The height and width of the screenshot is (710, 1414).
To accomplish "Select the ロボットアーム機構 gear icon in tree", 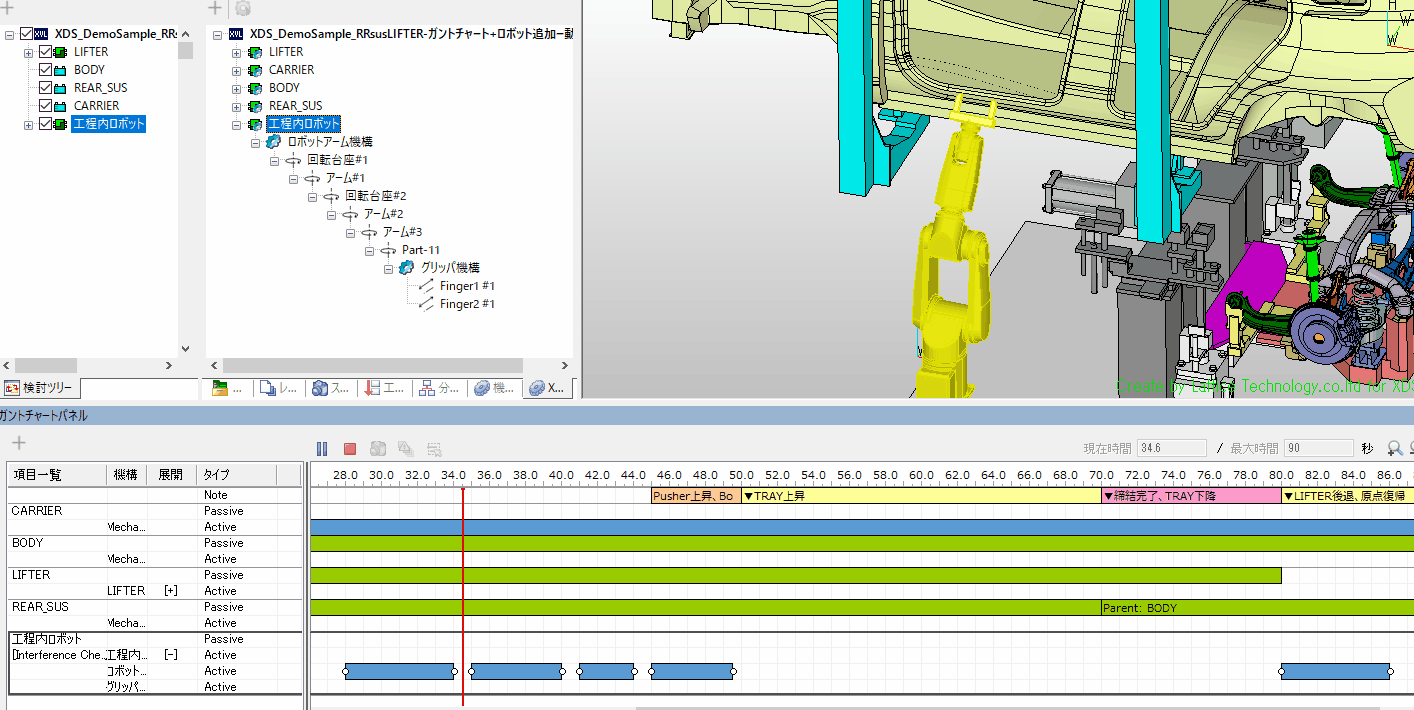I will coord(273,142).
